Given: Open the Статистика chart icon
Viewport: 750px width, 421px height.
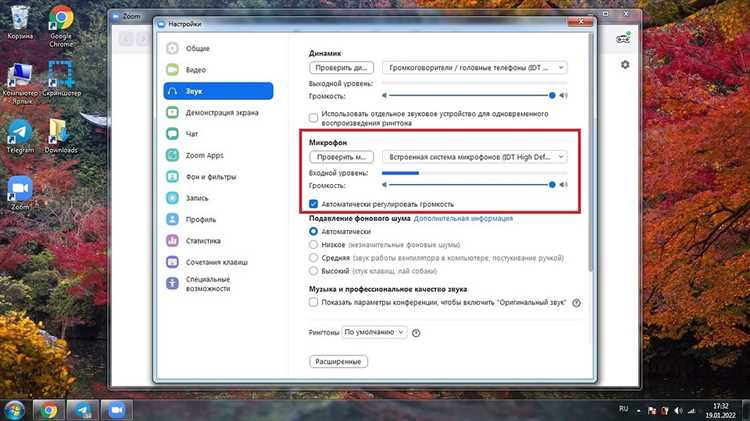Looking at the screenshot, I should click(172, 241).
